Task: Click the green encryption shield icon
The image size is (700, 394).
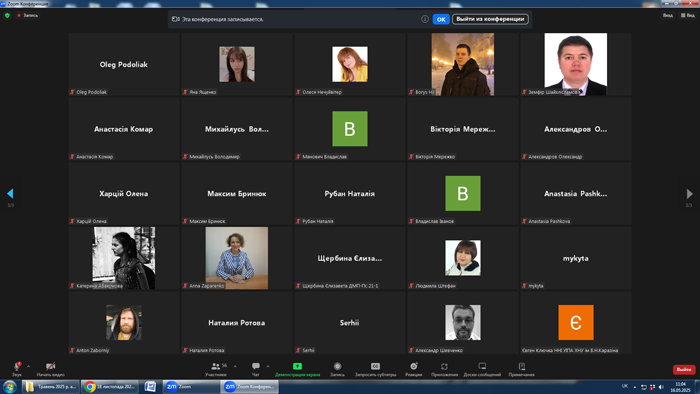Action: tap(7, 15)
